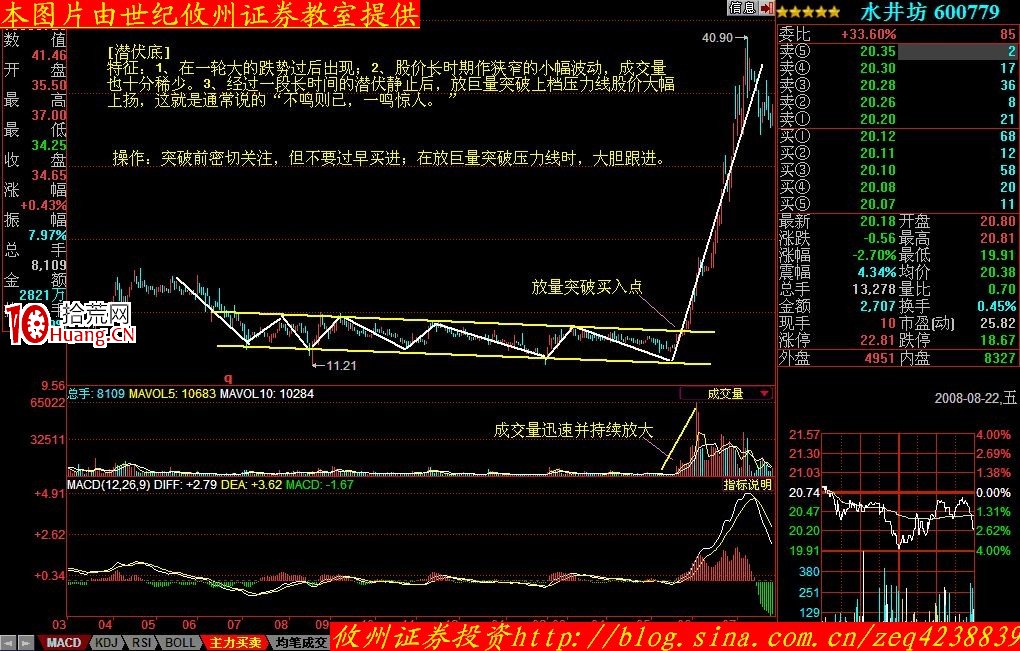Open the BOLL indicator tab
The width and height of the screenshot is (1020, 651).
click(179, 643)
